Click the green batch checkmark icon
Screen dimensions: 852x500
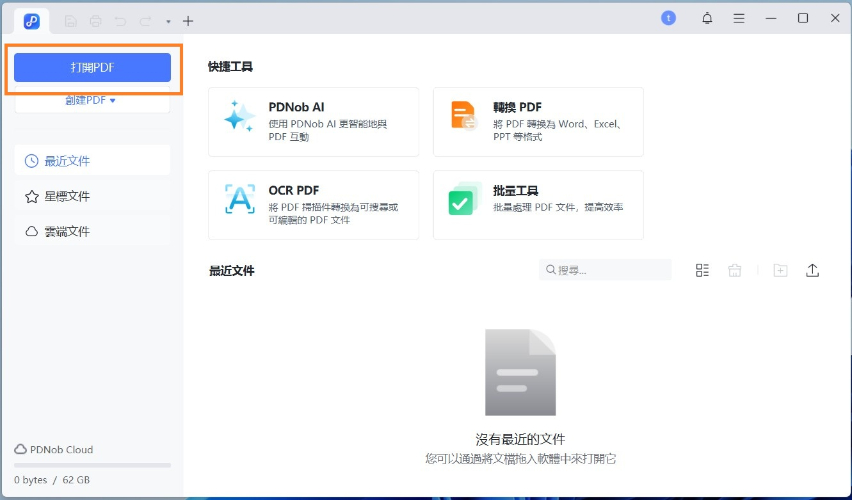click(x=465, y=199)
